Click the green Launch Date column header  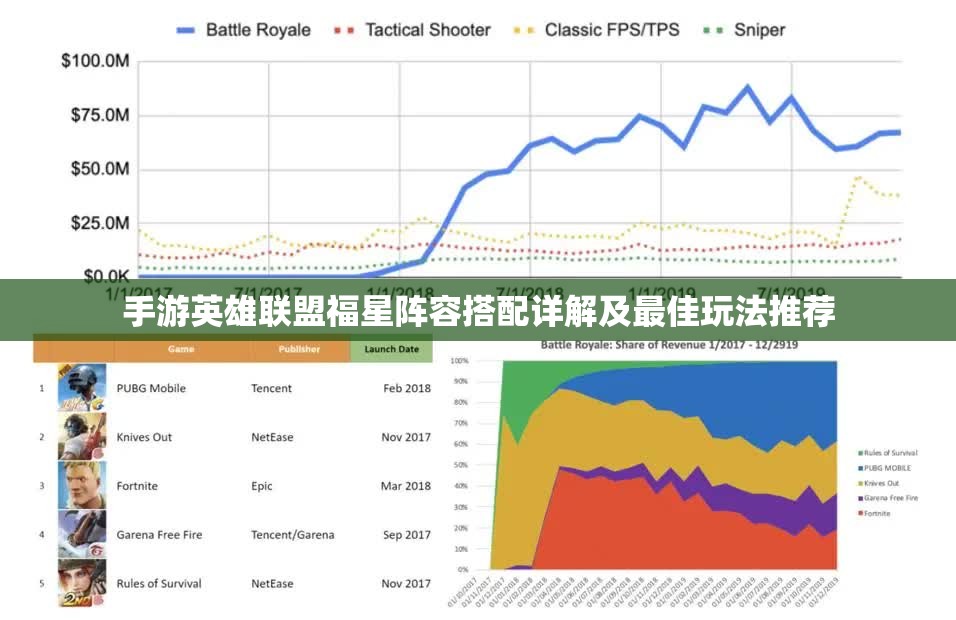(x=391, y=349)
